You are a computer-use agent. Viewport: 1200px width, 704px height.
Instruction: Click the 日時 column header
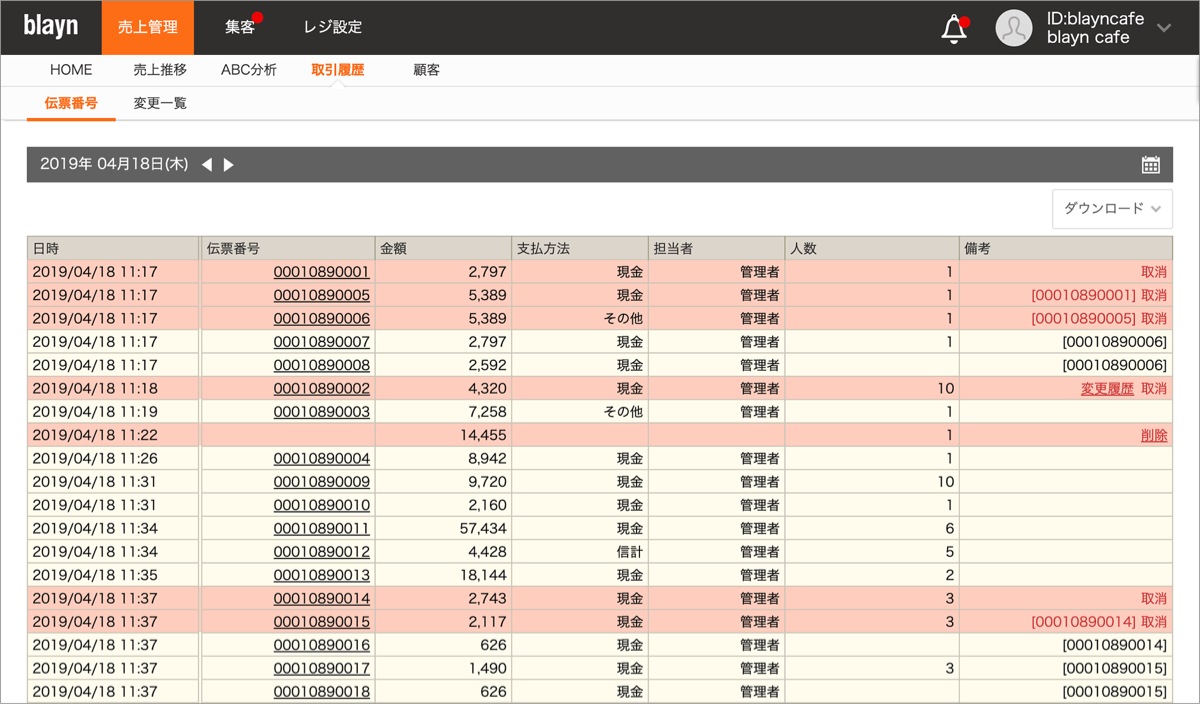click(x=113, y=248)
